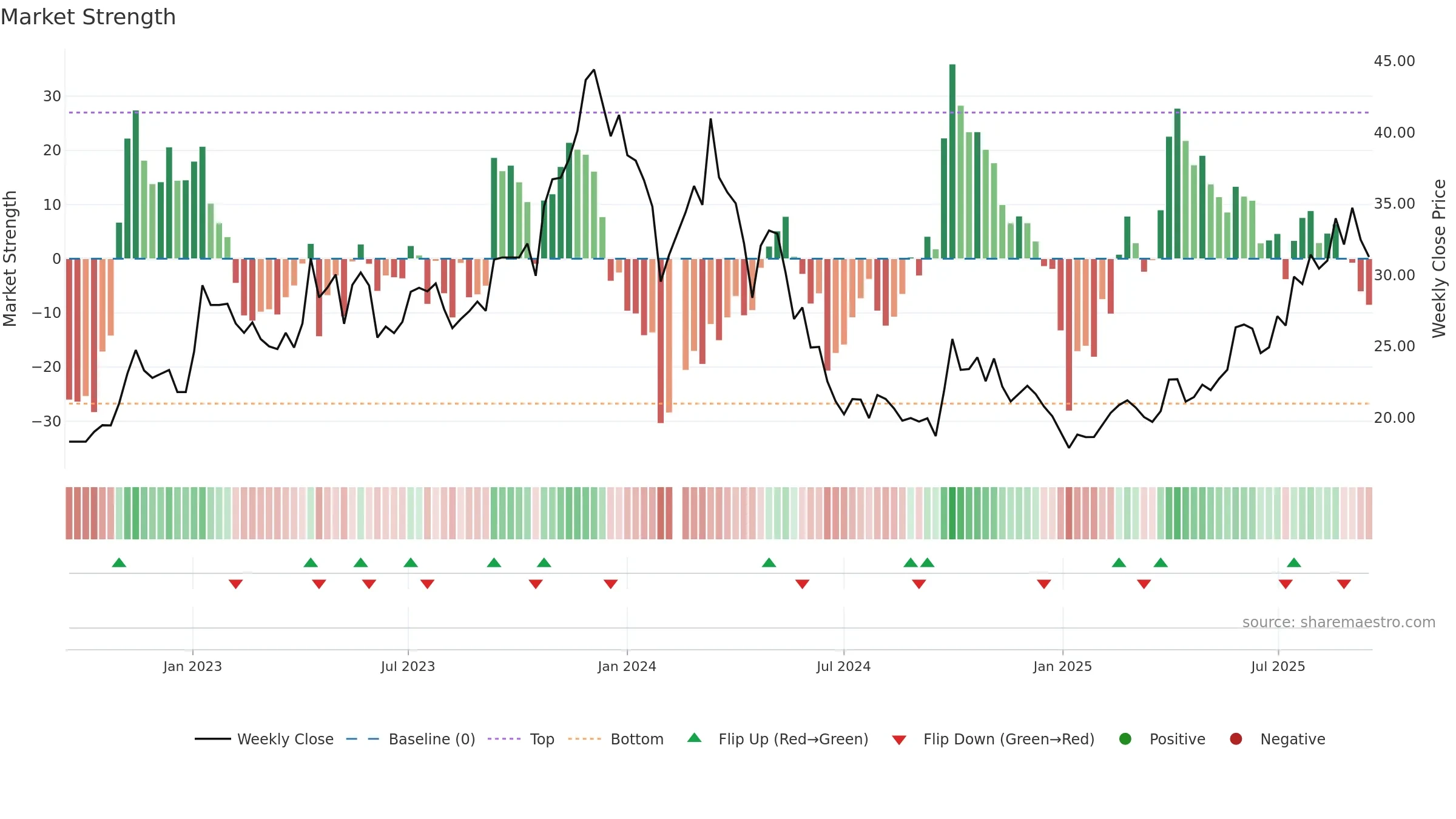
Task: Toggle Flip Down (Green→Red) legend entry
Action: click(x=993, y=739)
